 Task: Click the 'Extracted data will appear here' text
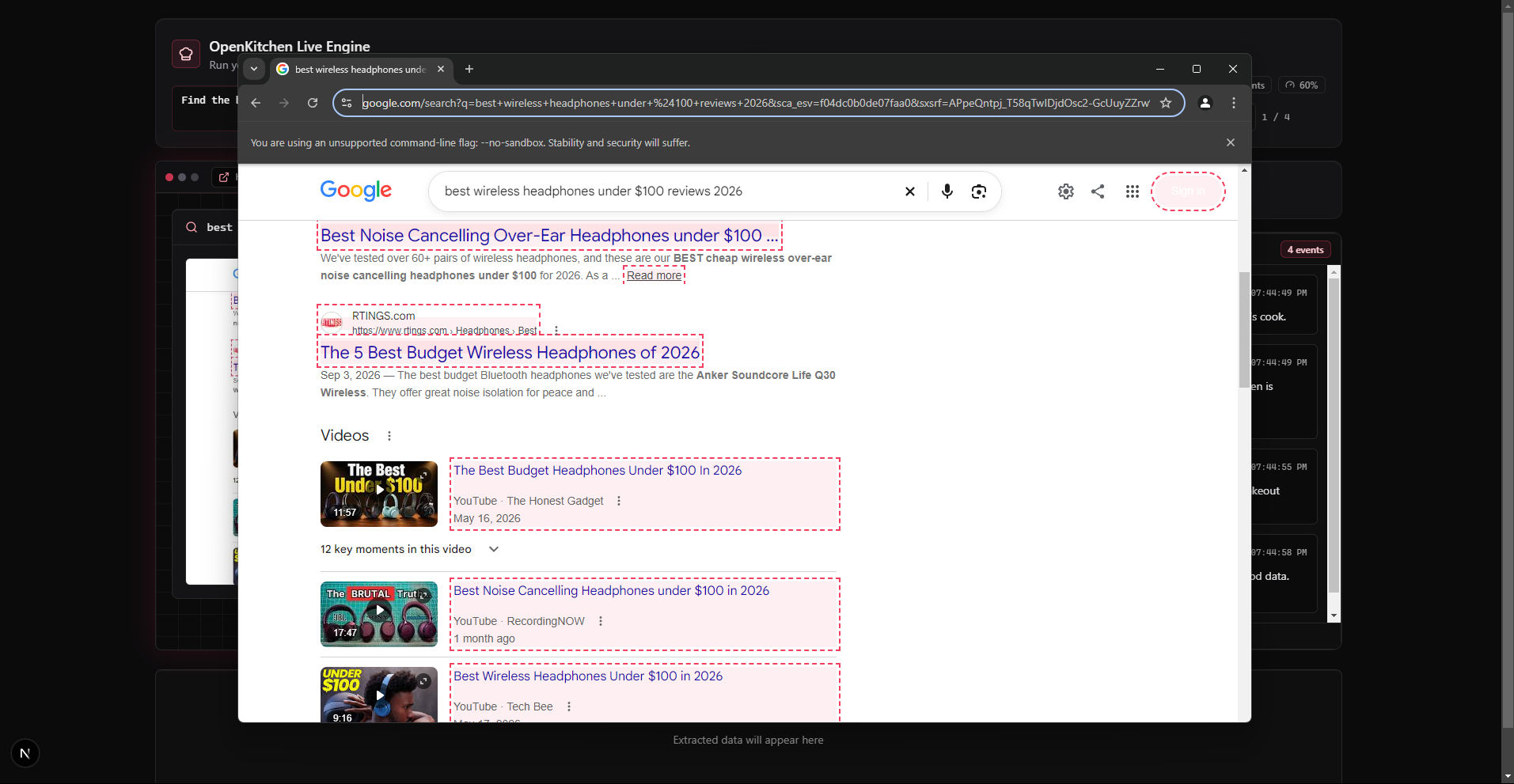748,740
